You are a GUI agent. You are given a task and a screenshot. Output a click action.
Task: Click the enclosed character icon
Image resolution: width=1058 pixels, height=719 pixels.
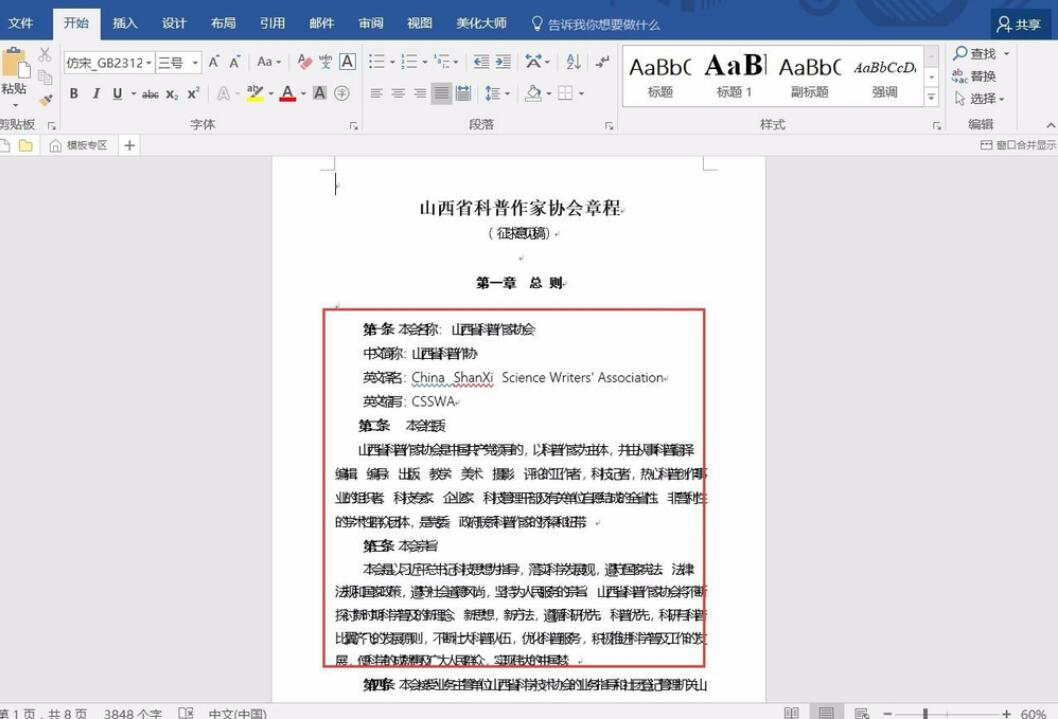tap(342, 93)
